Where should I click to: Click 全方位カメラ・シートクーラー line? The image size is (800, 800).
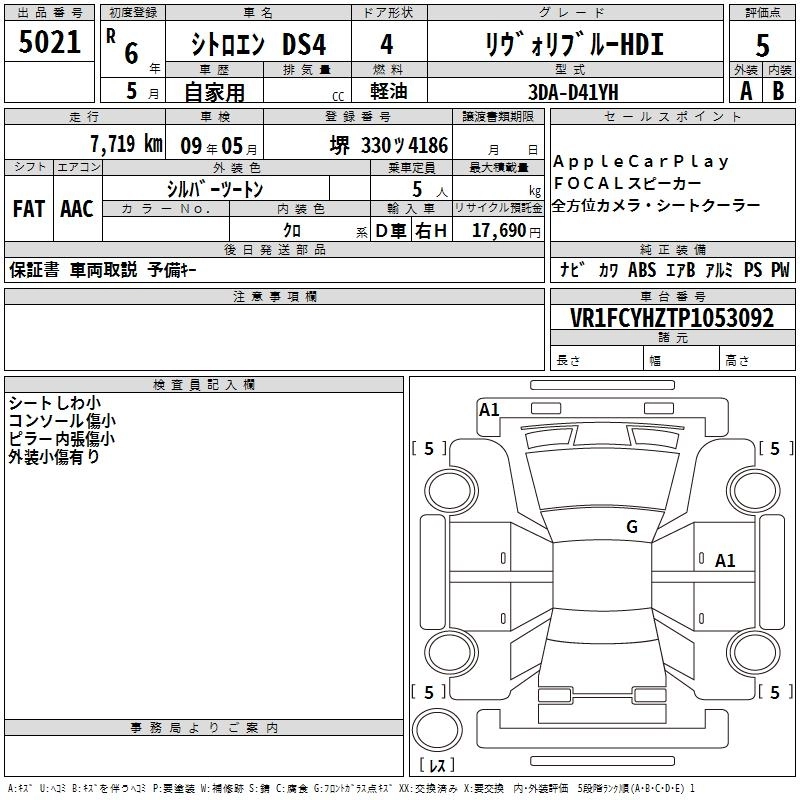656,205
